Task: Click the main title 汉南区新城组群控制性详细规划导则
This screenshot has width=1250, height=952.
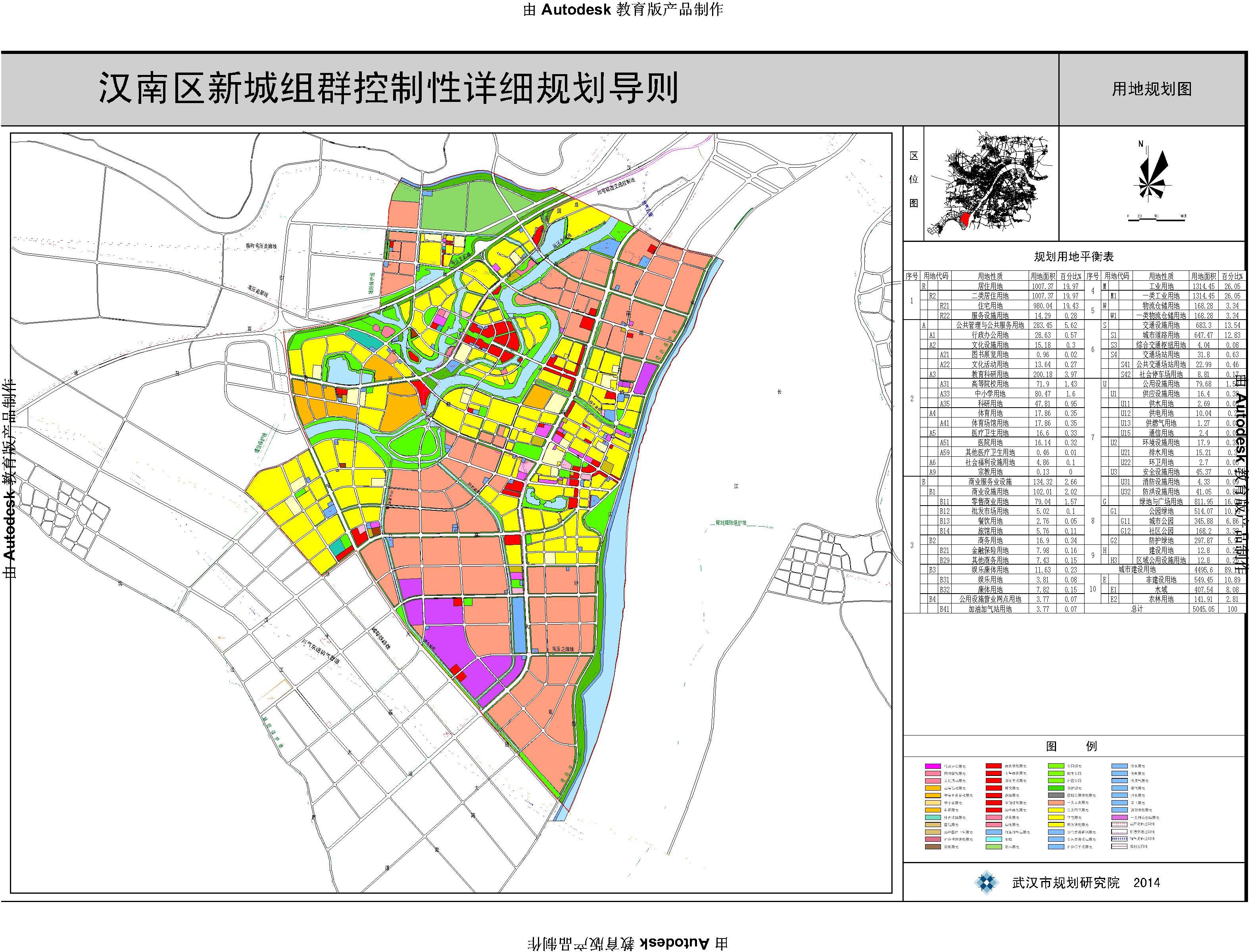Action: click(x=389, y=88)
